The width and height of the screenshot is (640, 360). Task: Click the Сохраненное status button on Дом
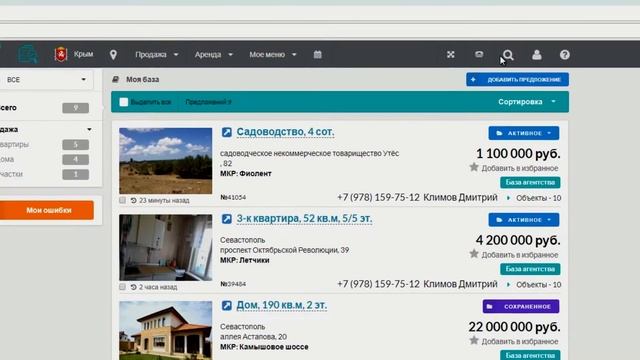521,306
